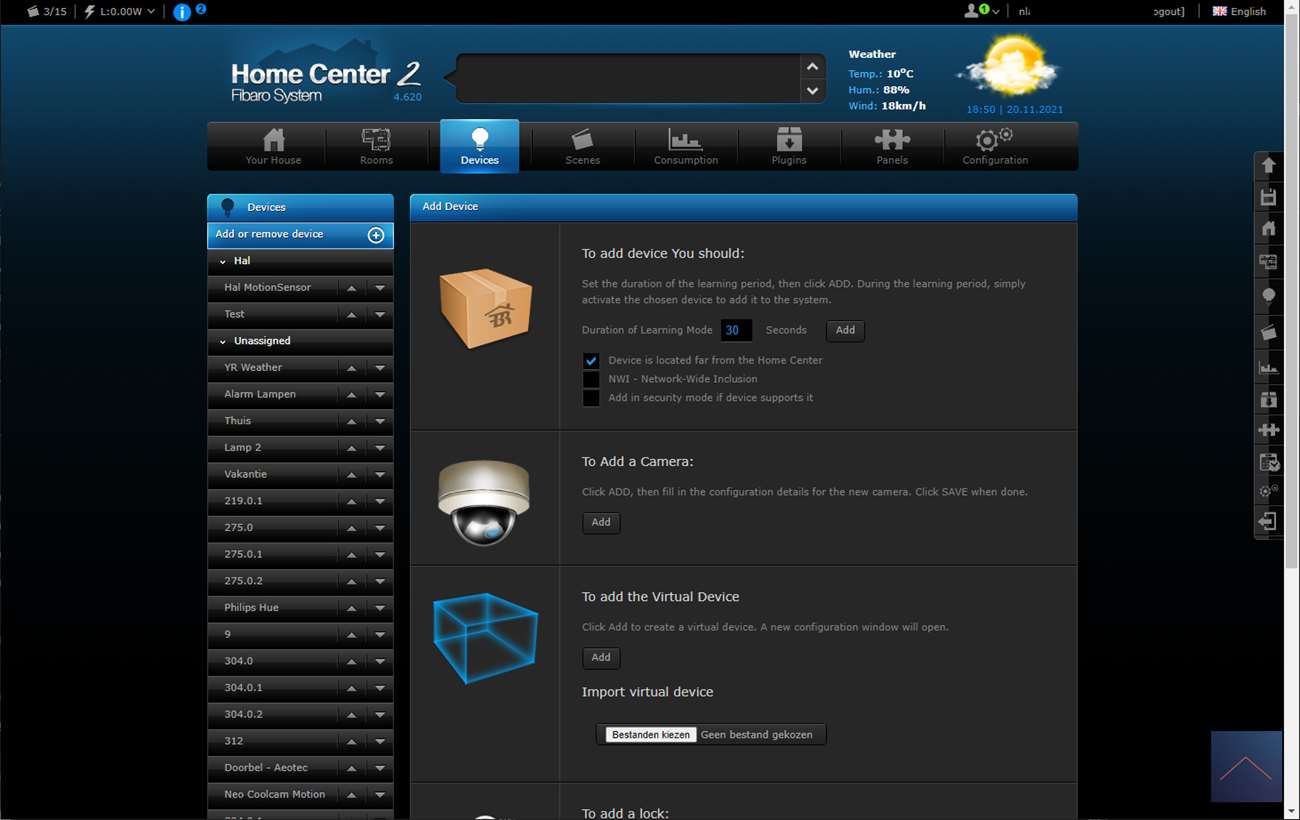Move Doorbel - Aeotec down

[380, 768]
